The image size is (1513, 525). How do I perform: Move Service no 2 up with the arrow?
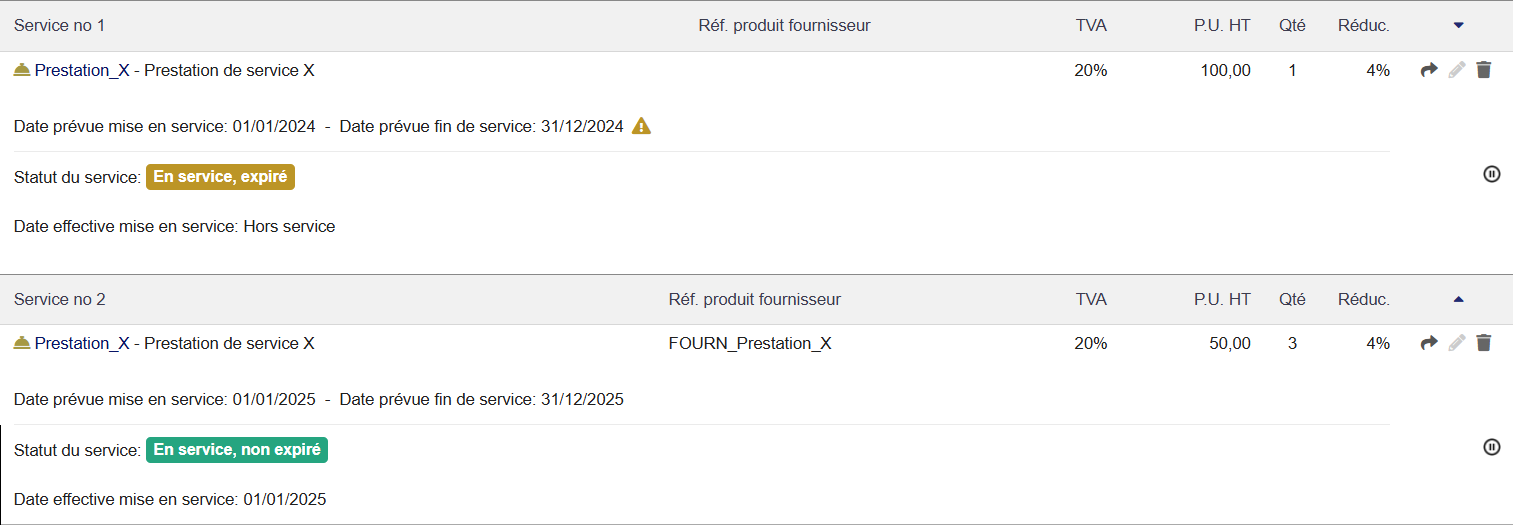pyautogui.click(x=1458, y=299)
